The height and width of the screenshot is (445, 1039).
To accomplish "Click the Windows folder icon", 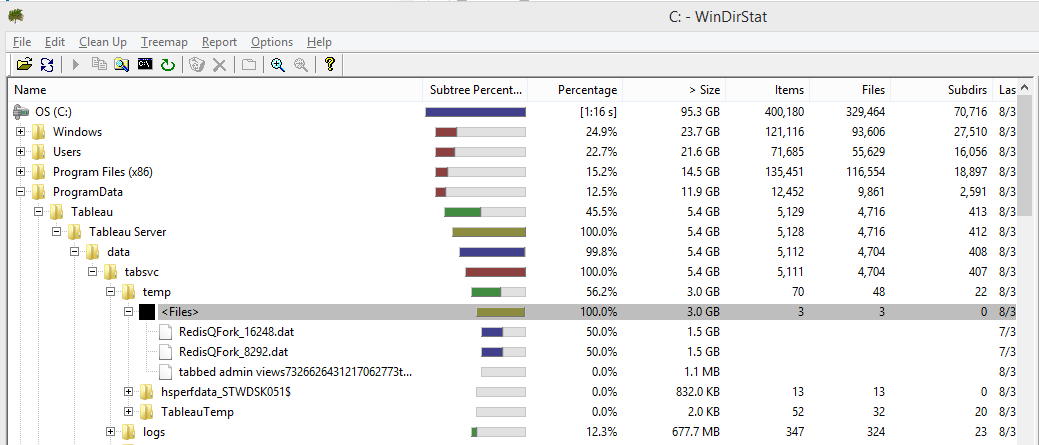I will [x=38, y=132].
